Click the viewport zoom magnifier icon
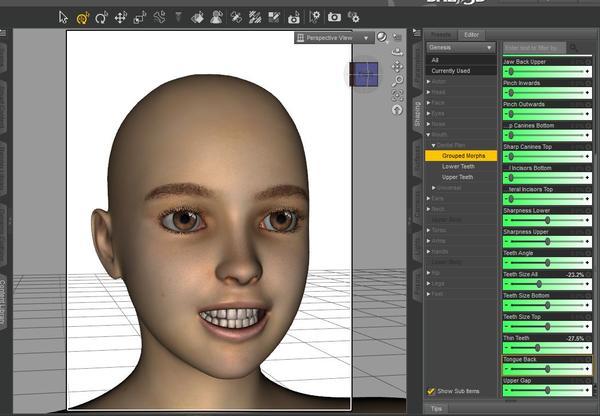This screenshot has width=600, height=416. [x=397, y=82]
